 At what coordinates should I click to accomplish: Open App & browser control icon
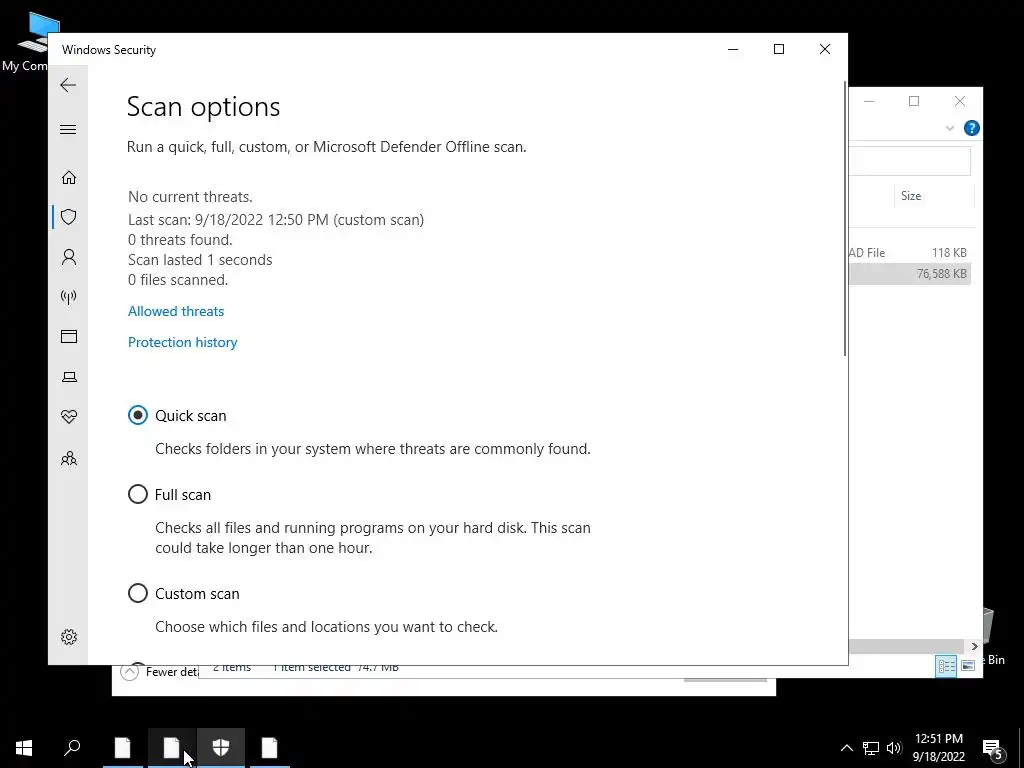69,336
